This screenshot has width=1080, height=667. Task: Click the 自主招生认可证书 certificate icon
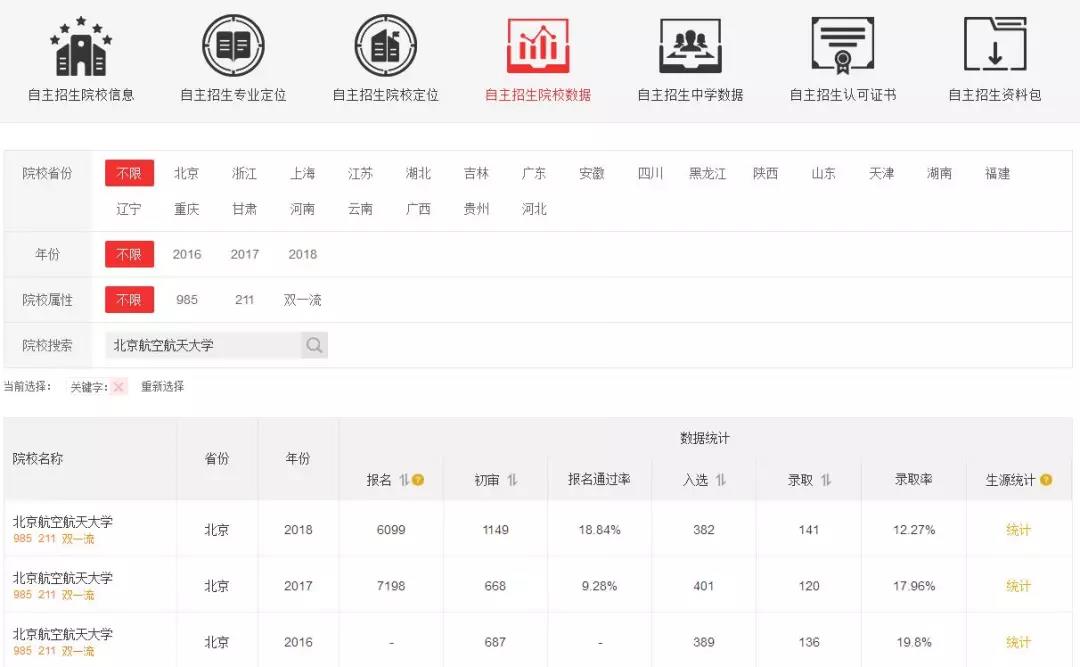843,46
